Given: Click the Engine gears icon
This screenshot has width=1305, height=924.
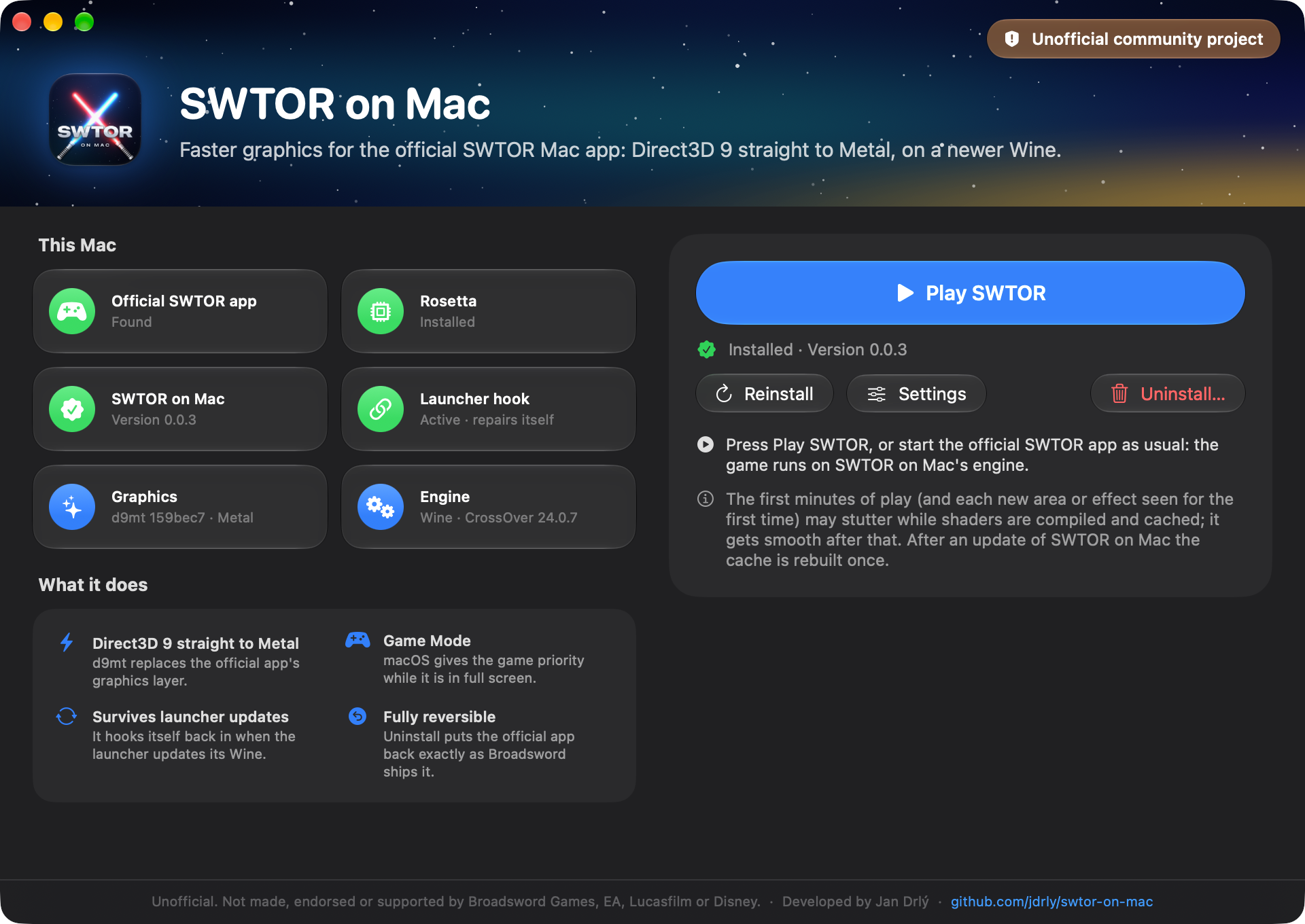Looking at the screenshot, I should [381, 507].
